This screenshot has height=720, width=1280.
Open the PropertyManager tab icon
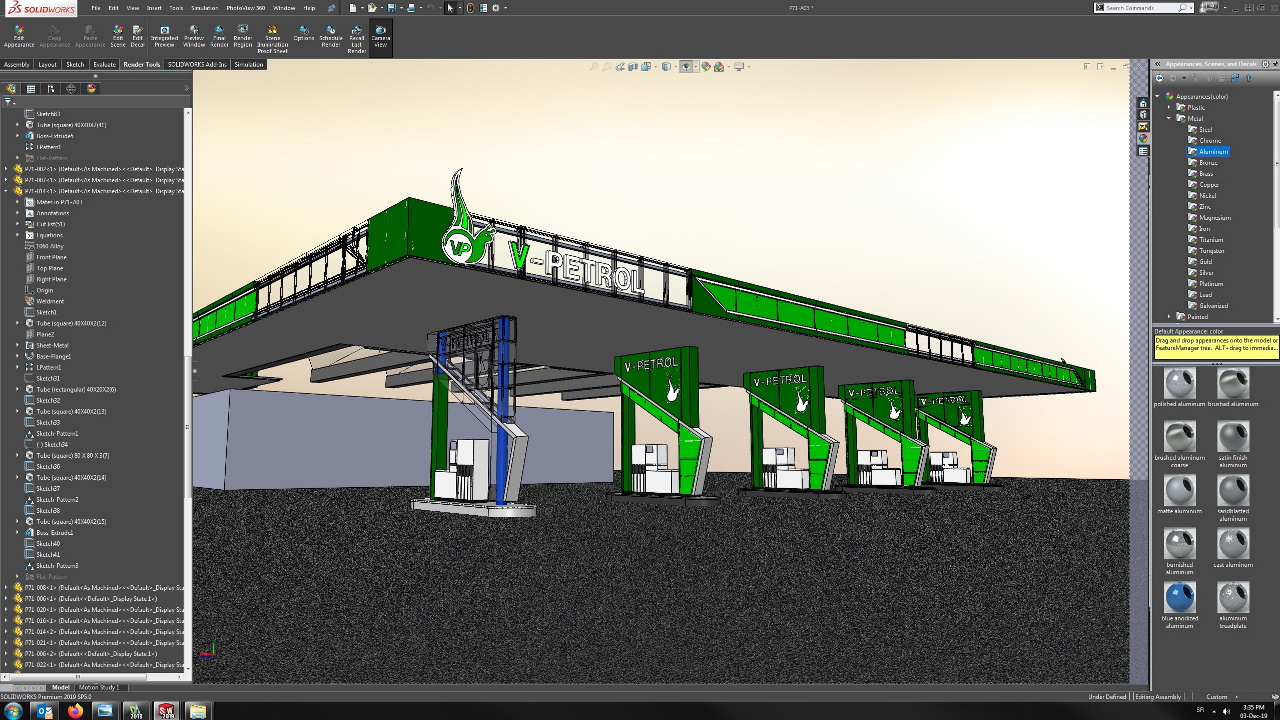pos(31,88)
